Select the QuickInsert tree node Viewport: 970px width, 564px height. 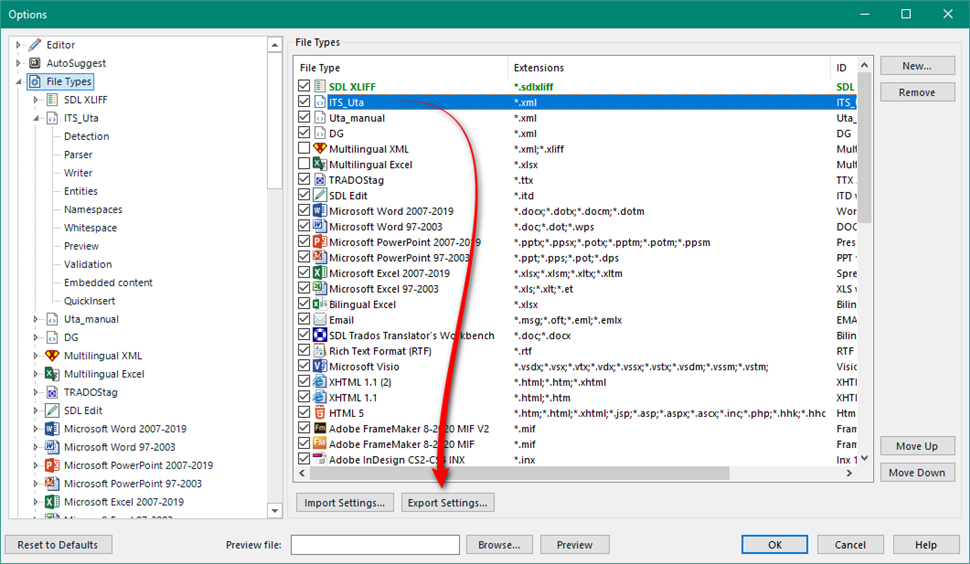click(89, 301)
